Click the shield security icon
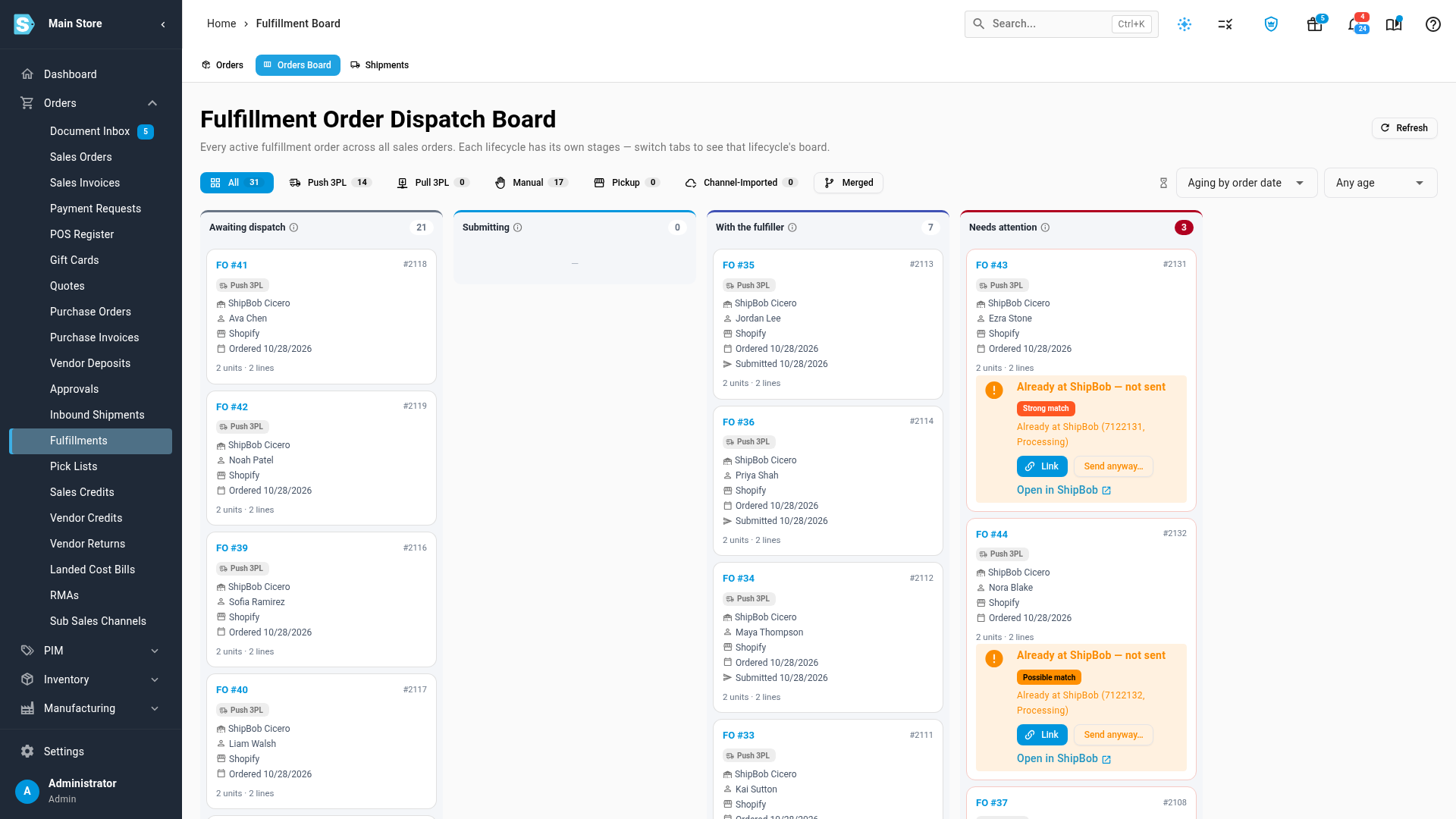The height and width of the screenshot is (819, 1456). point(1272,24)
